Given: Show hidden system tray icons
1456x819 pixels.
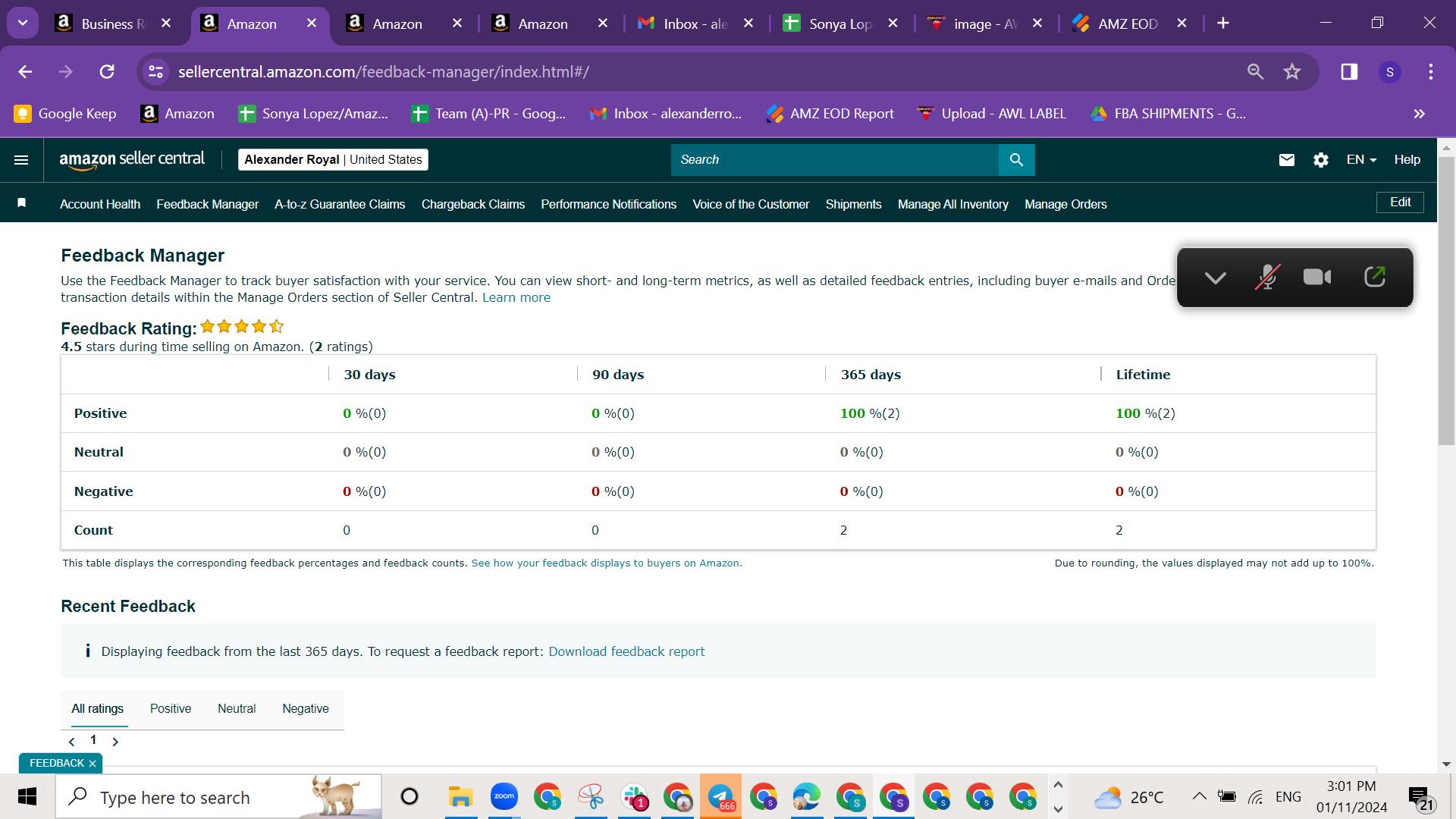Looking at the screenshot, I should (x=1199, y=796).
